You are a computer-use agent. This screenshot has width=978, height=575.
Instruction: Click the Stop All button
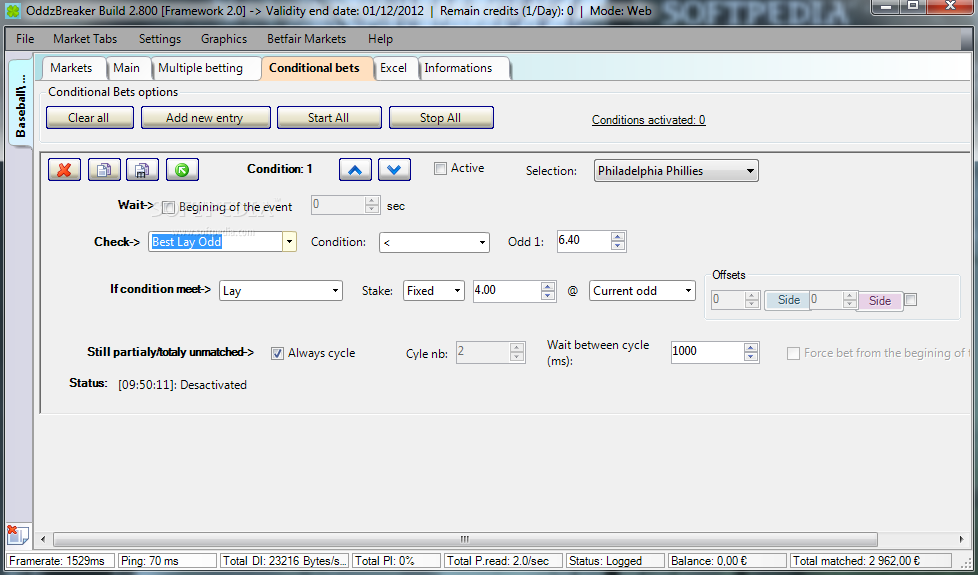pos(440,118)
